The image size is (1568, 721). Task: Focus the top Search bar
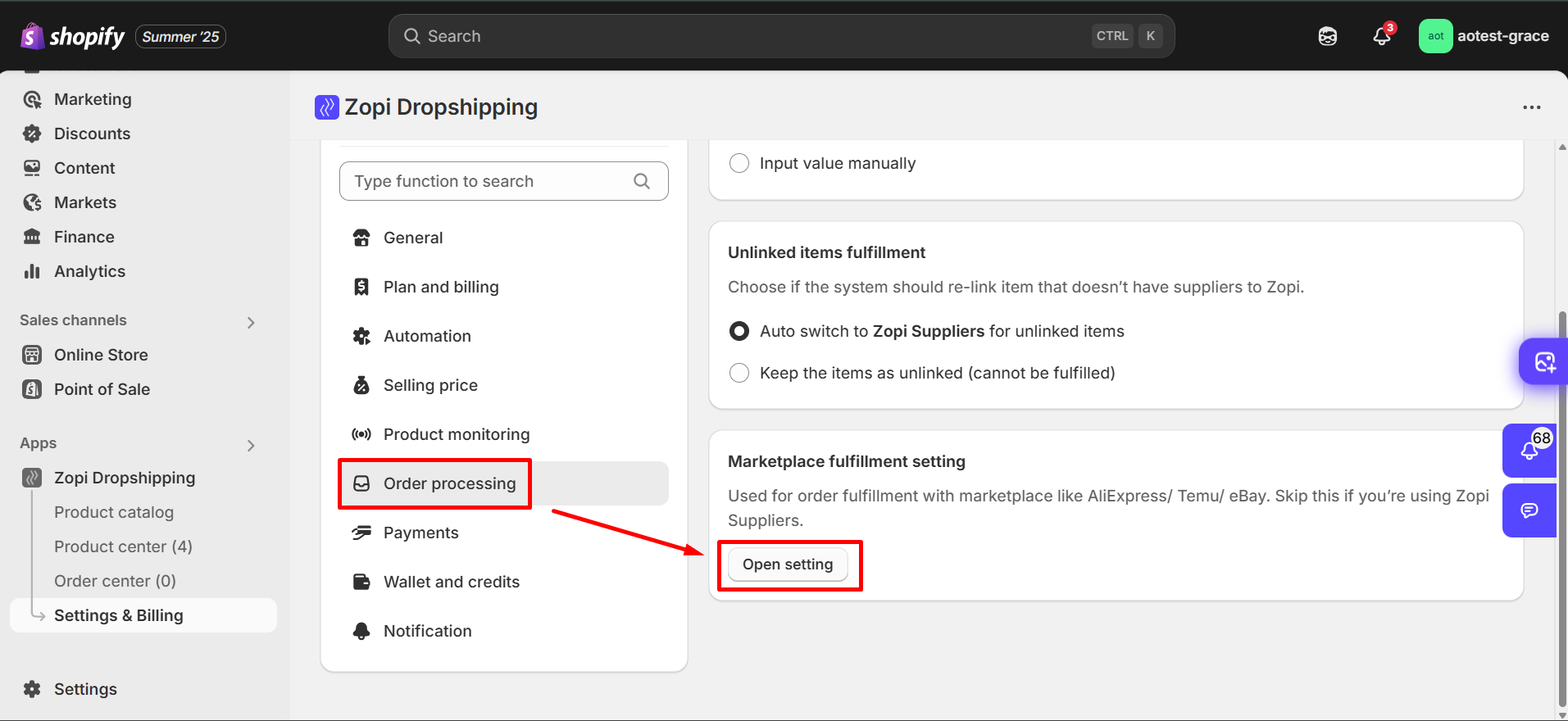[781, 36]
